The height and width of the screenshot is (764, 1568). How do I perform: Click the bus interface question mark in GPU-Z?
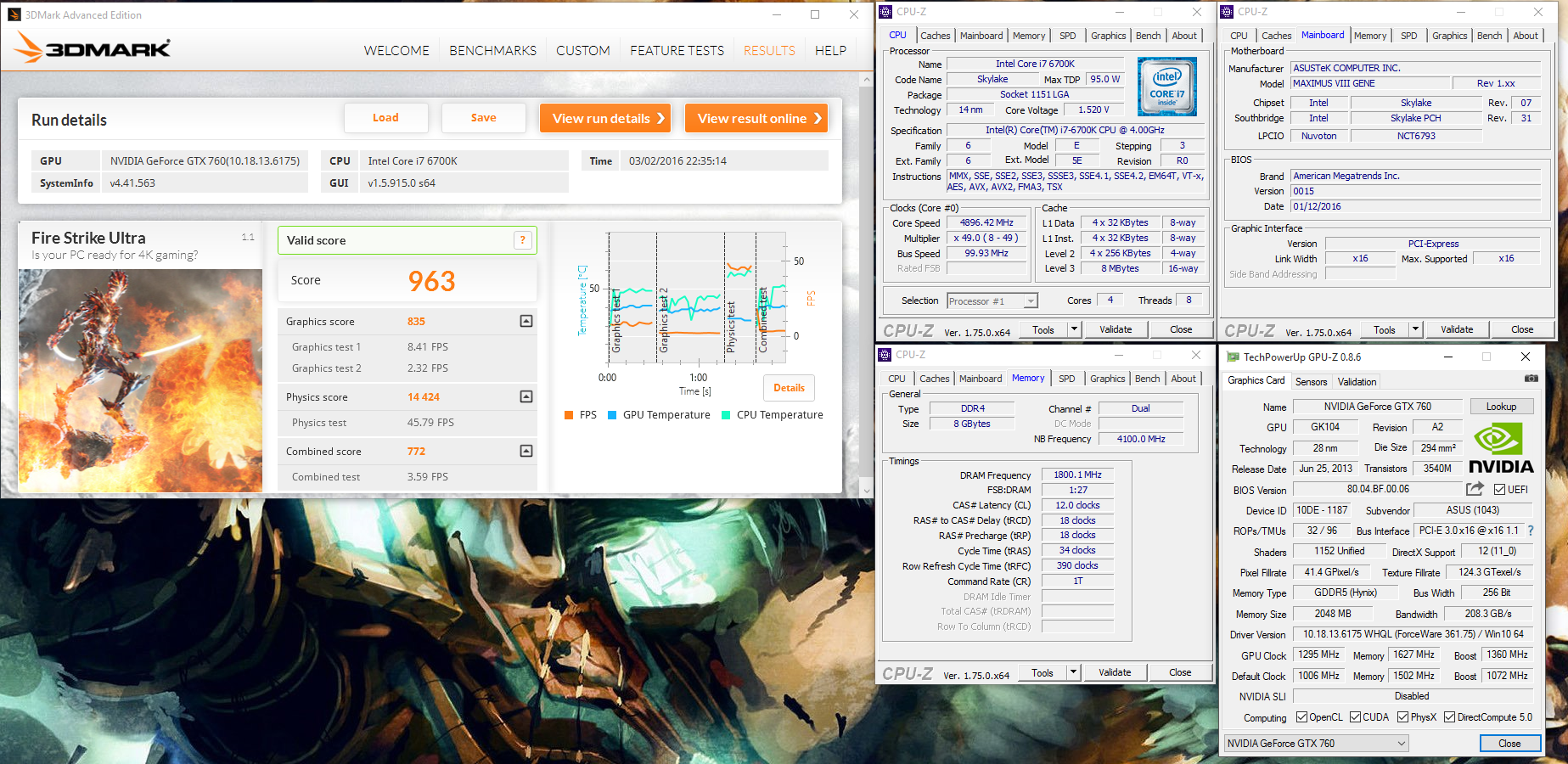(1531, 531)
